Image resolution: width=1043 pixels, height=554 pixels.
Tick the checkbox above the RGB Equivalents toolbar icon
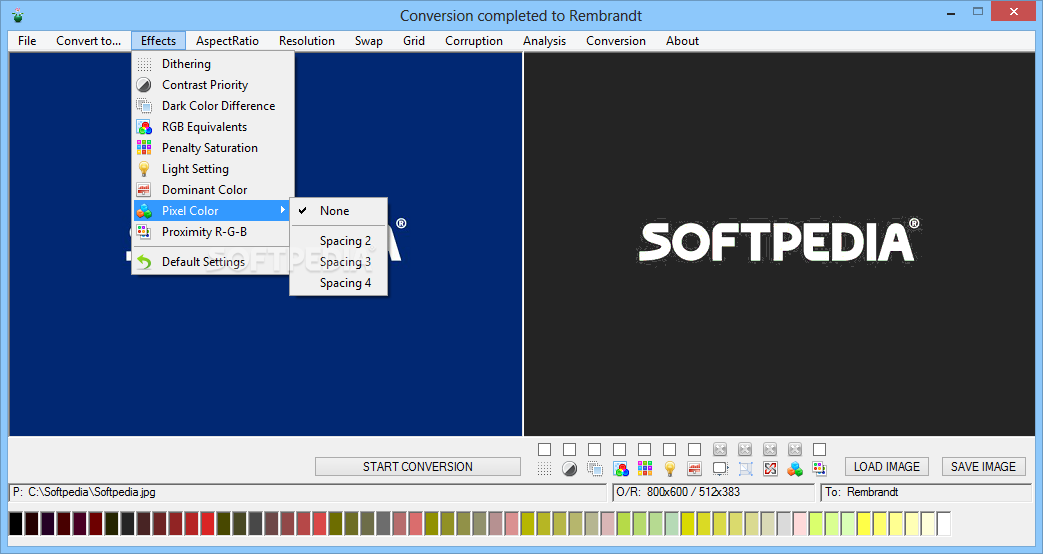click(x=619, y=450)
